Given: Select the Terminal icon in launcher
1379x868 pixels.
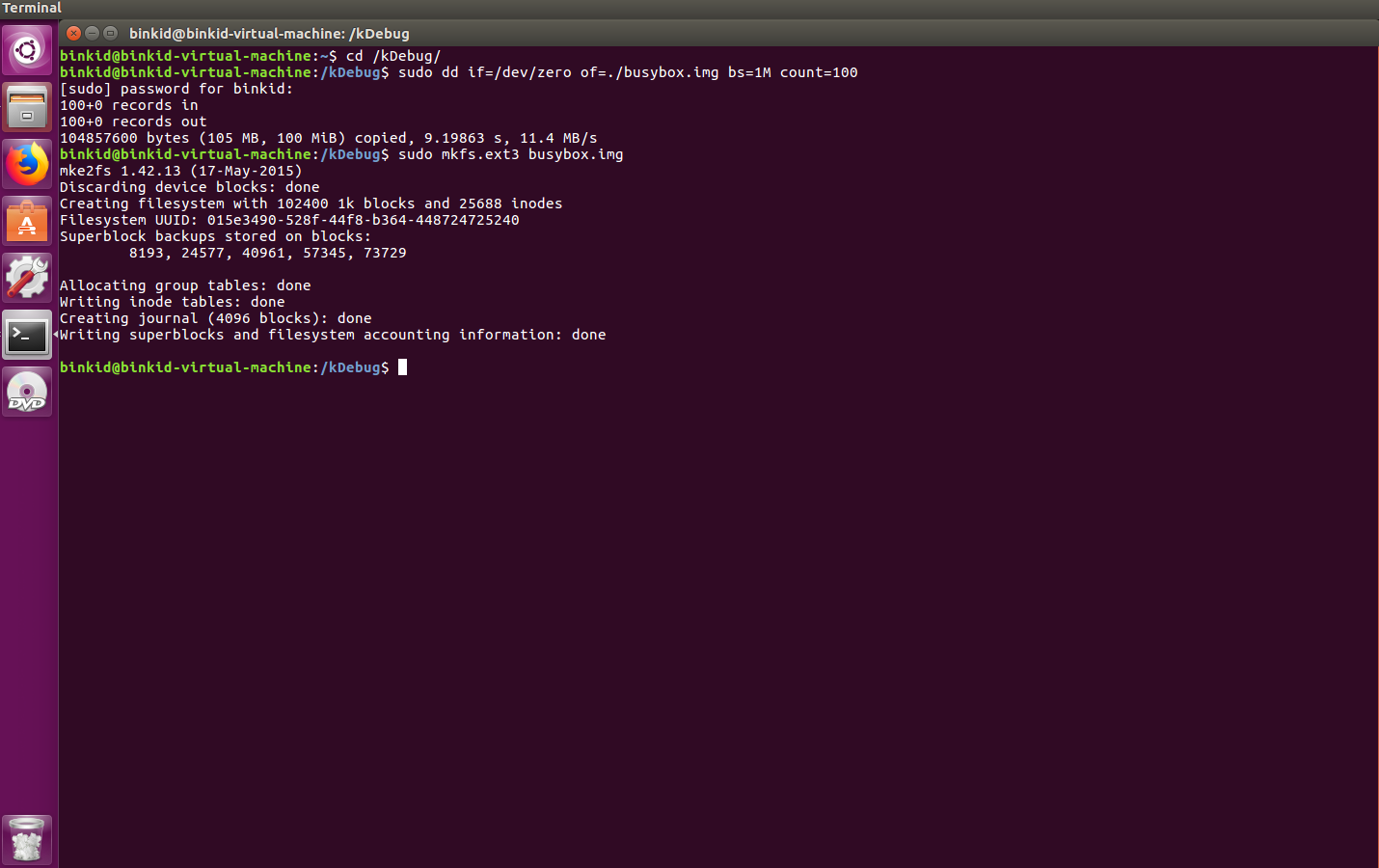Looking at the screenshot, I should [27, 335].
